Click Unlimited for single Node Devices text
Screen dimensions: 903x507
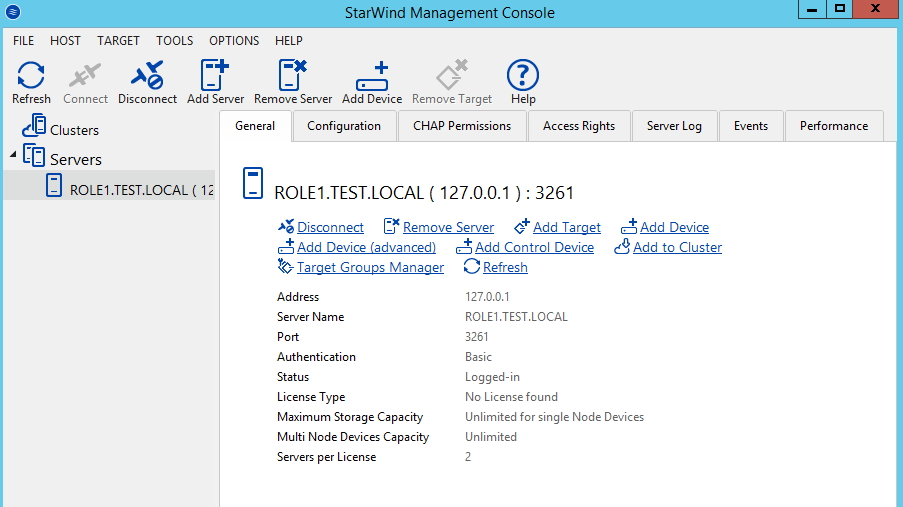tap(554, 417)
